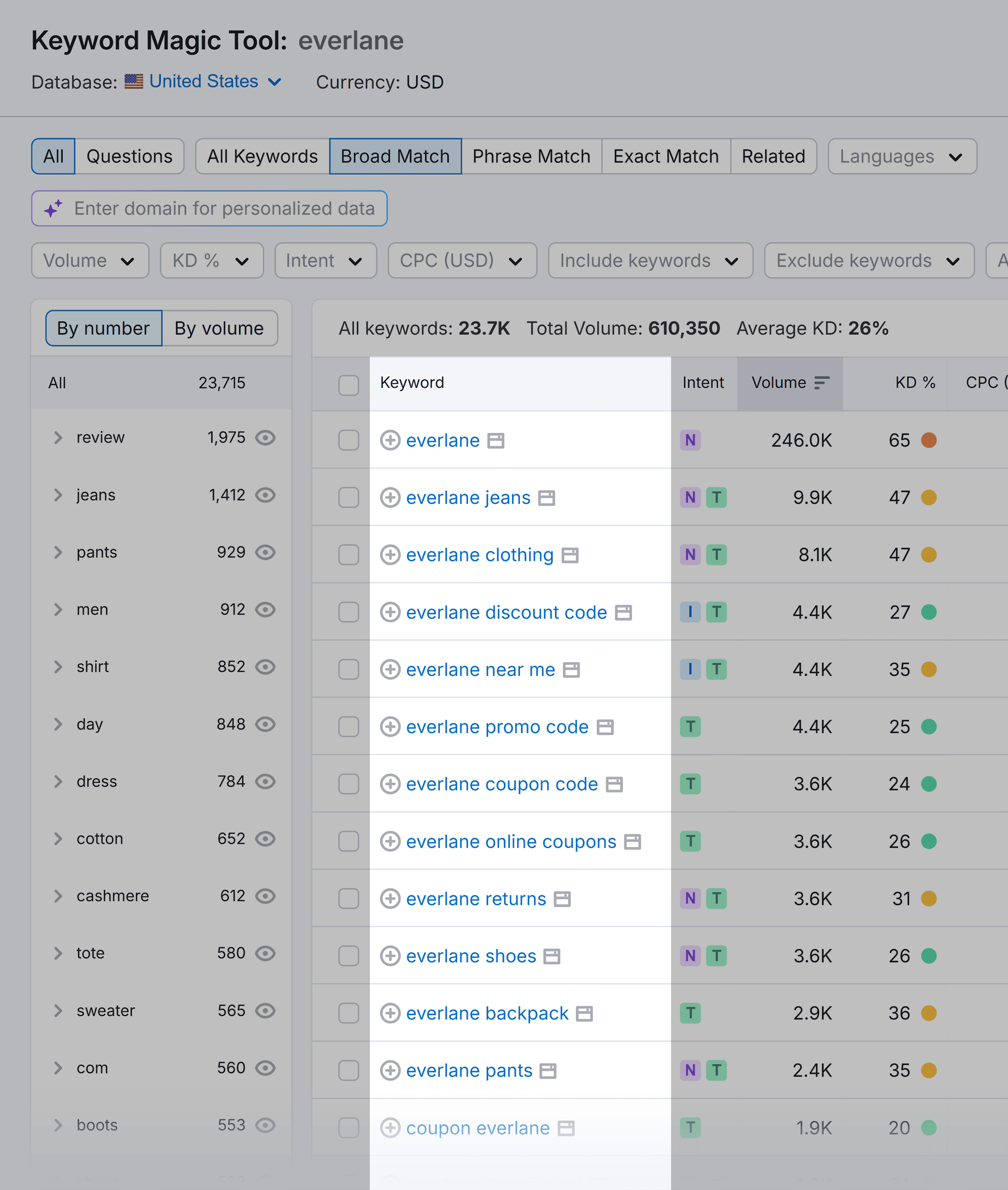Open the everlane returns keyword link
This screenshot has height=1190, width=1008.
click(x=476, y=898)
